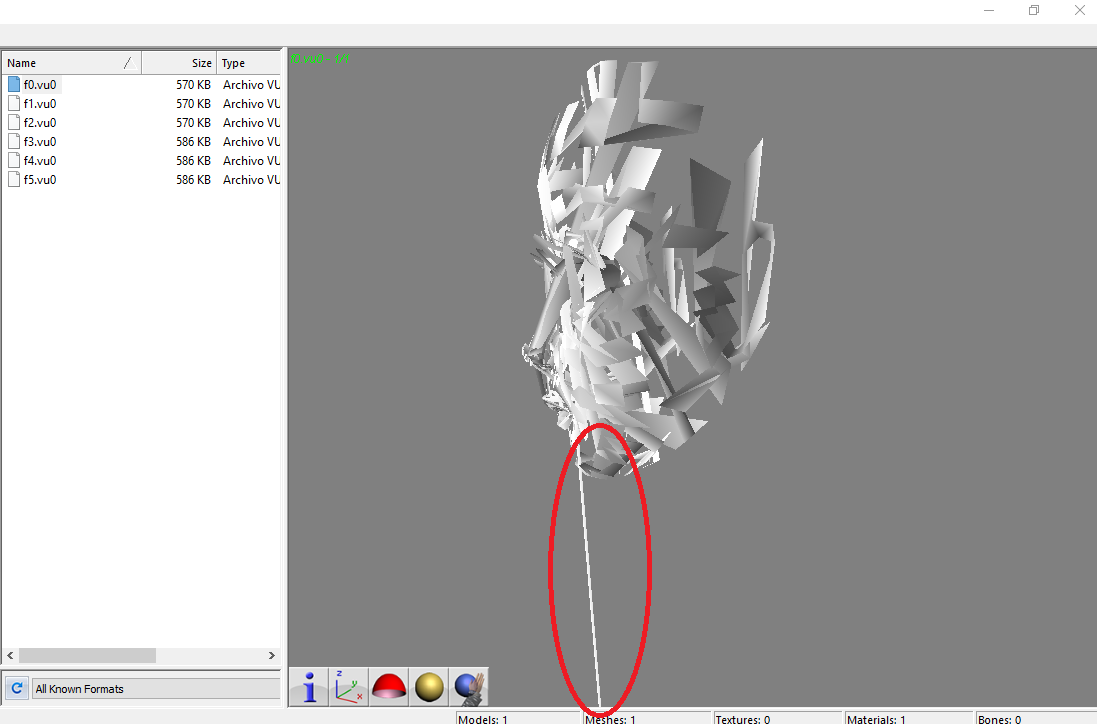Click the gold sphere icon

[429, 686]
